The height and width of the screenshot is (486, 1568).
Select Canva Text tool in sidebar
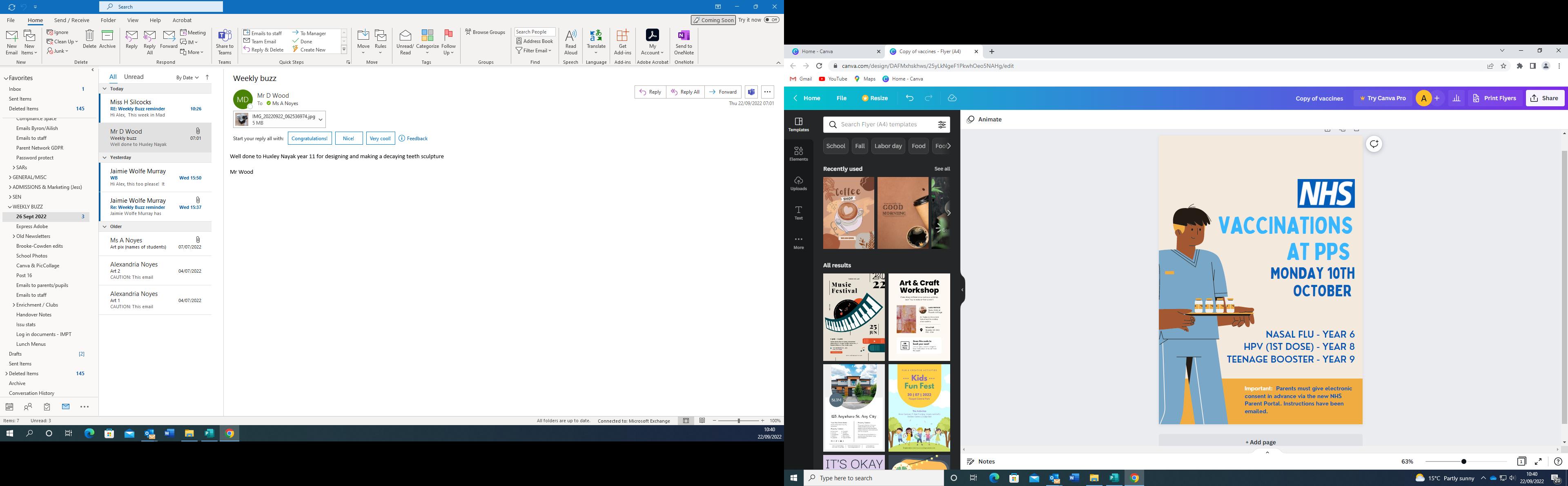tap(799, 213)
